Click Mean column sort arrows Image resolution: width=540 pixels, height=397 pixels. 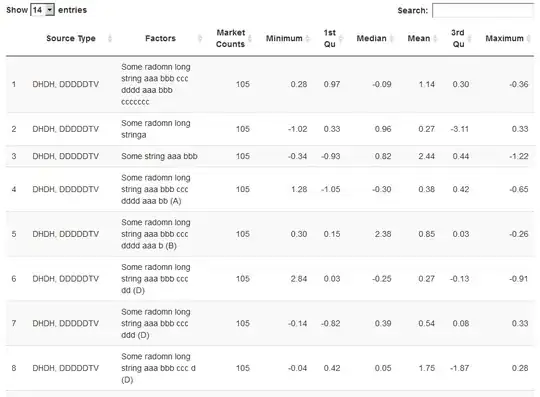click(x=435, y=38)
